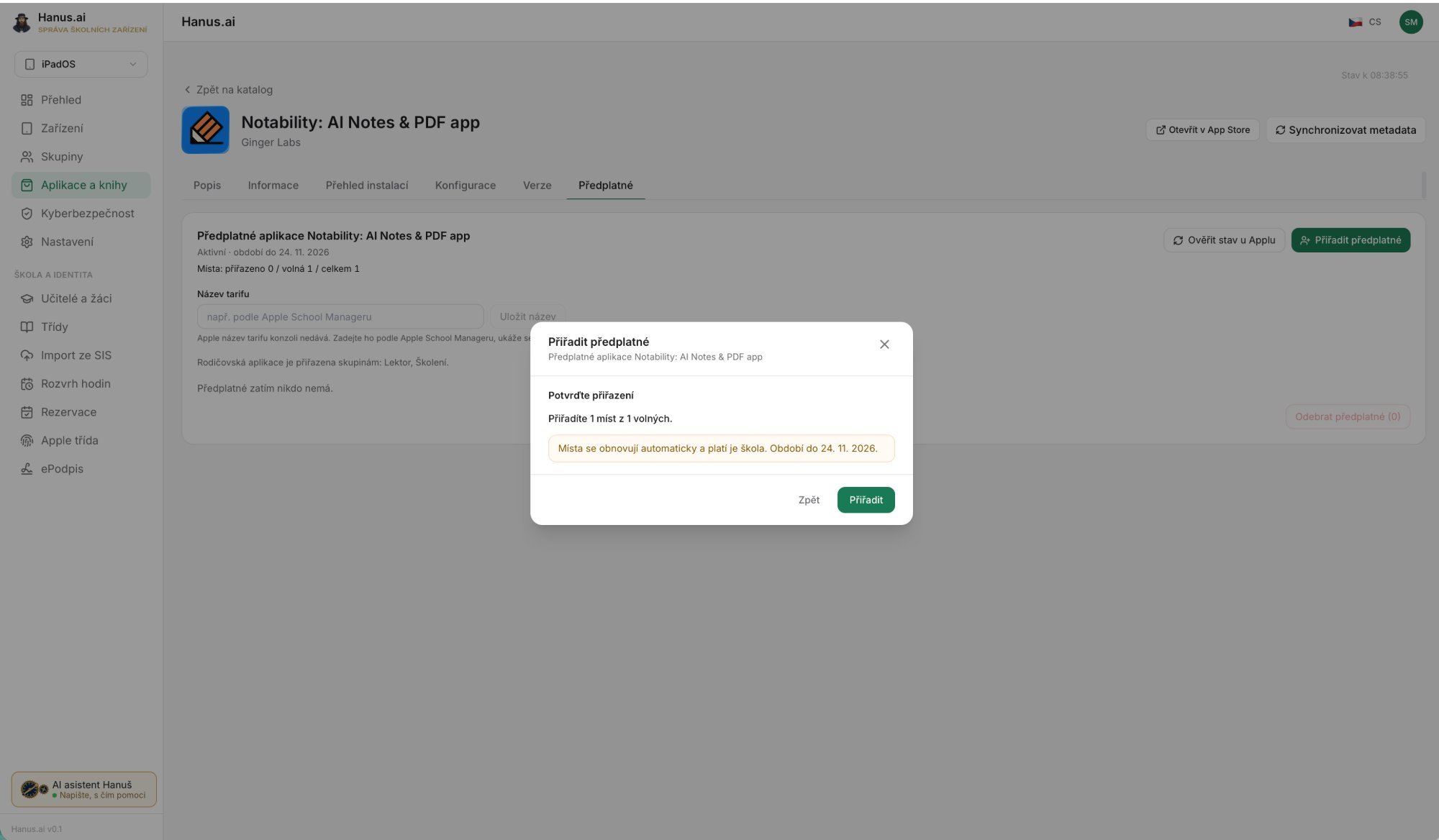Open Učitelé a žáci section
The image size is (1439, 840).
click(81, 298)
